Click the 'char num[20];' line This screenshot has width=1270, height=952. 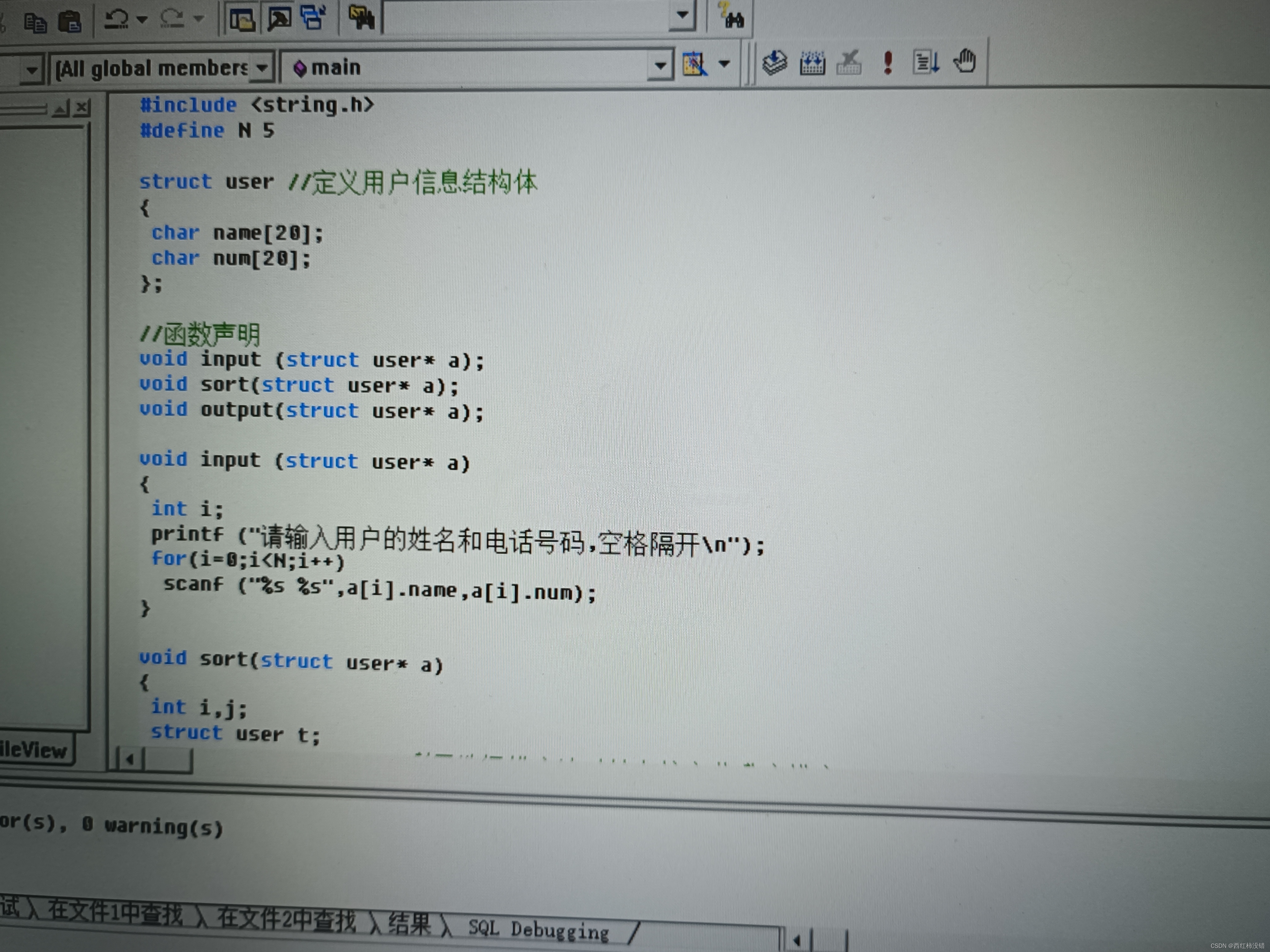pyautogui.click(x=231, y=258)
